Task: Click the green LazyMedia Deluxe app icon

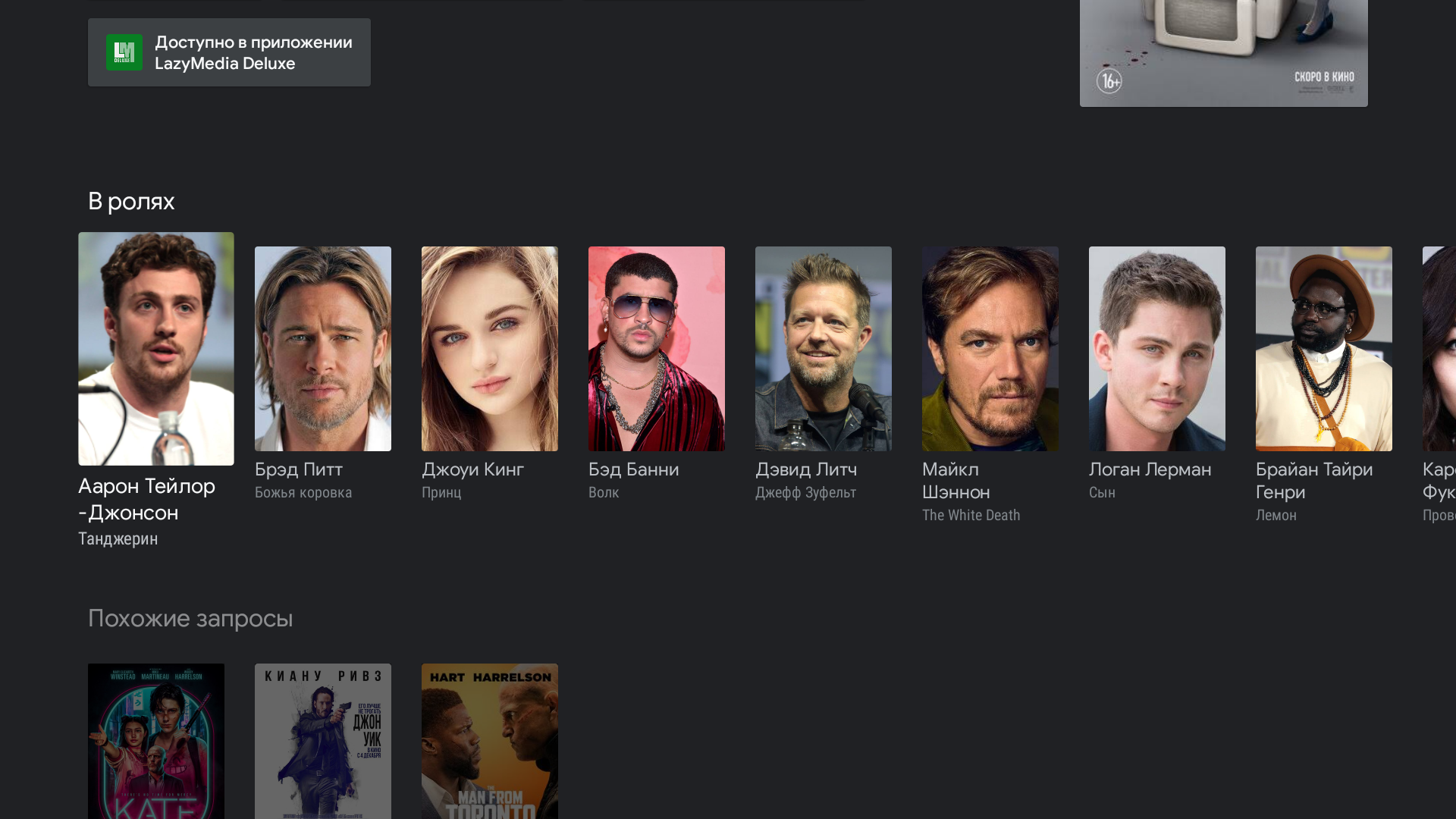Action: (x=124, y=52)
